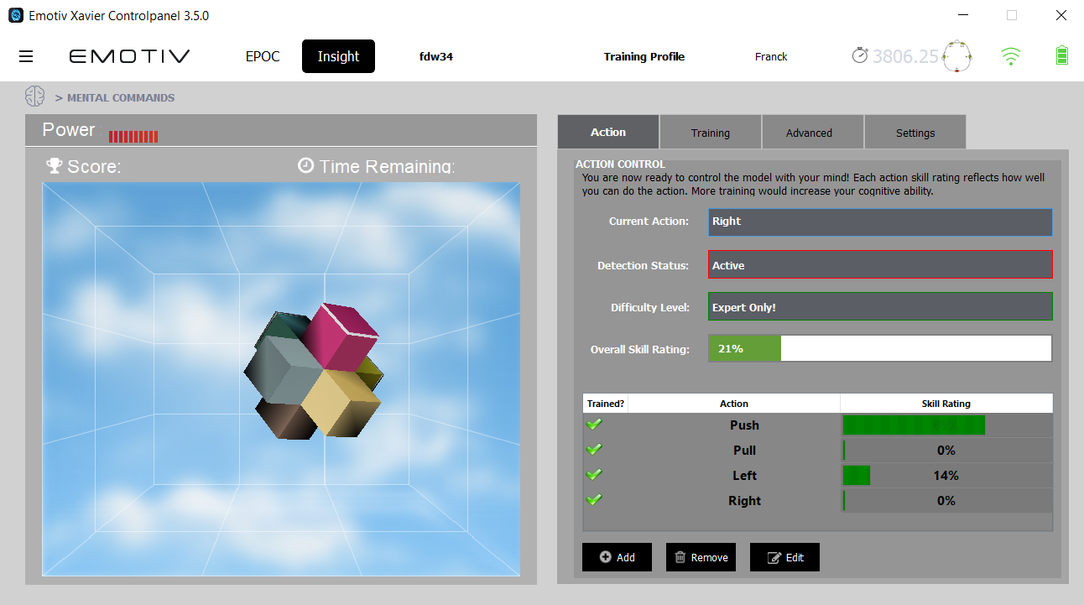Click the Current Action field showing Right
1084x605 pixels.
pos(880,222)
